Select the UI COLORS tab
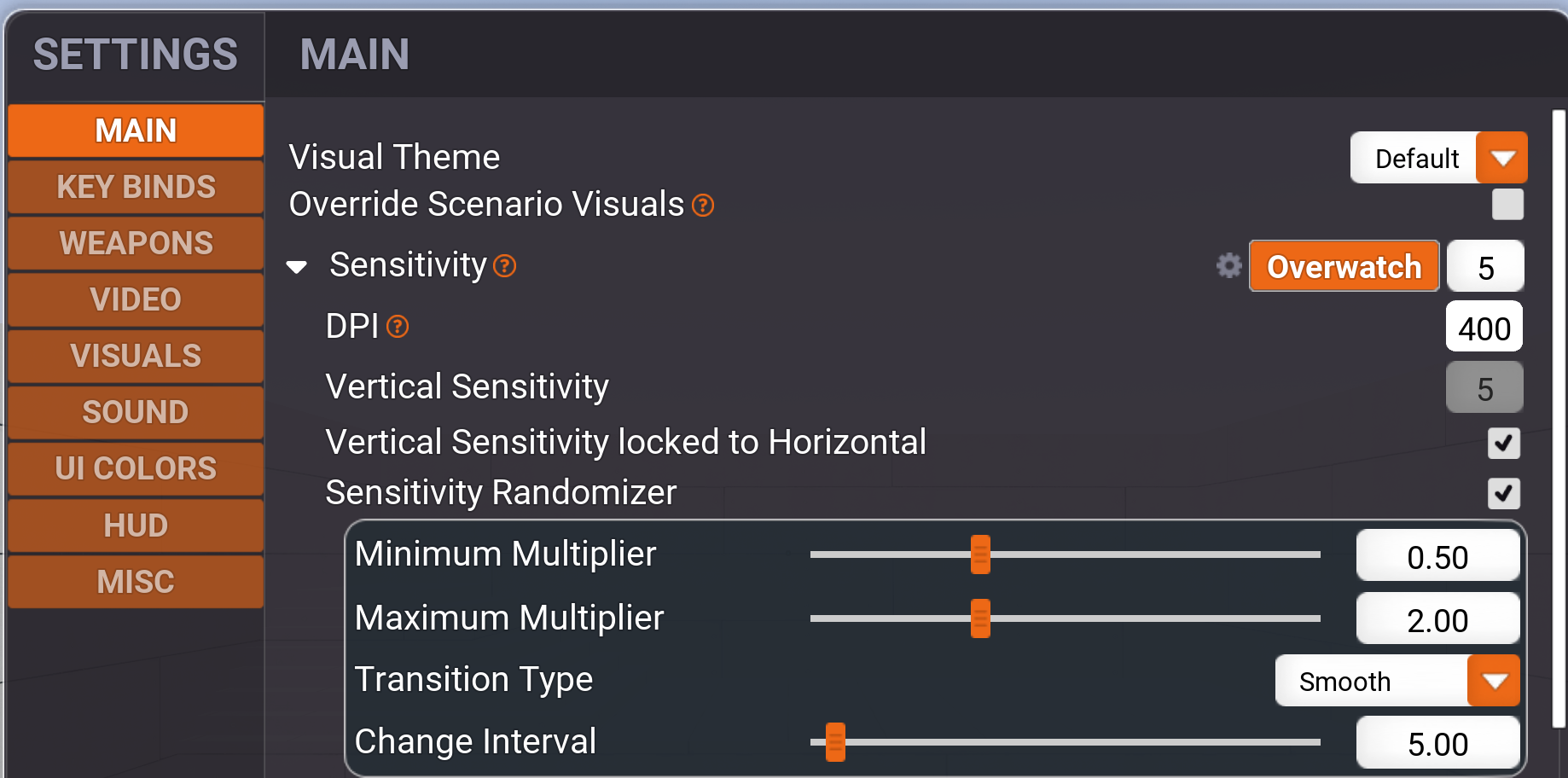The width and height of the screenshot is (1568, 778). [136, 468]
